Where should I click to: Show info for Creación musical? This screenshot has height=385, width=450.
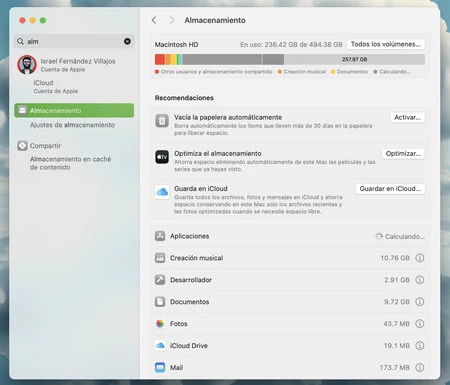[420, 258]
